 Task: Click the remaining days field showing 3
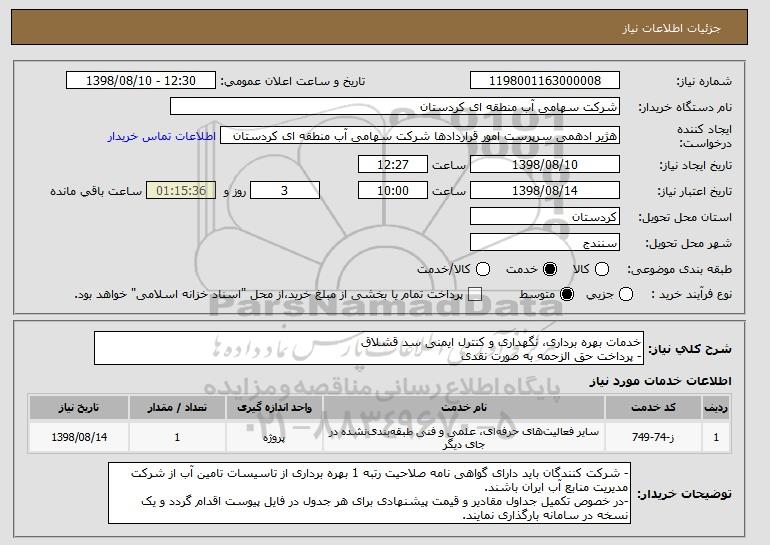(x=285, y=191)
